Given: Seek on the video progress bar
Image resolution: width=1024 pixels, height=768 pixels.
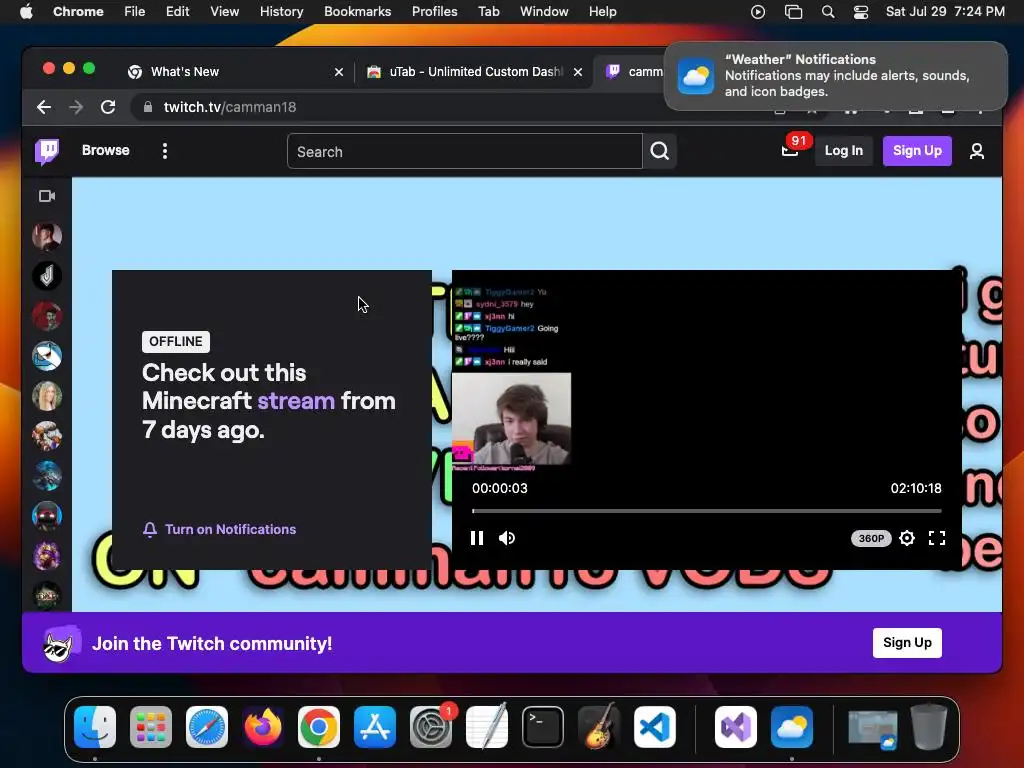Looking at the screenshot, I should [x=707, y=511].
